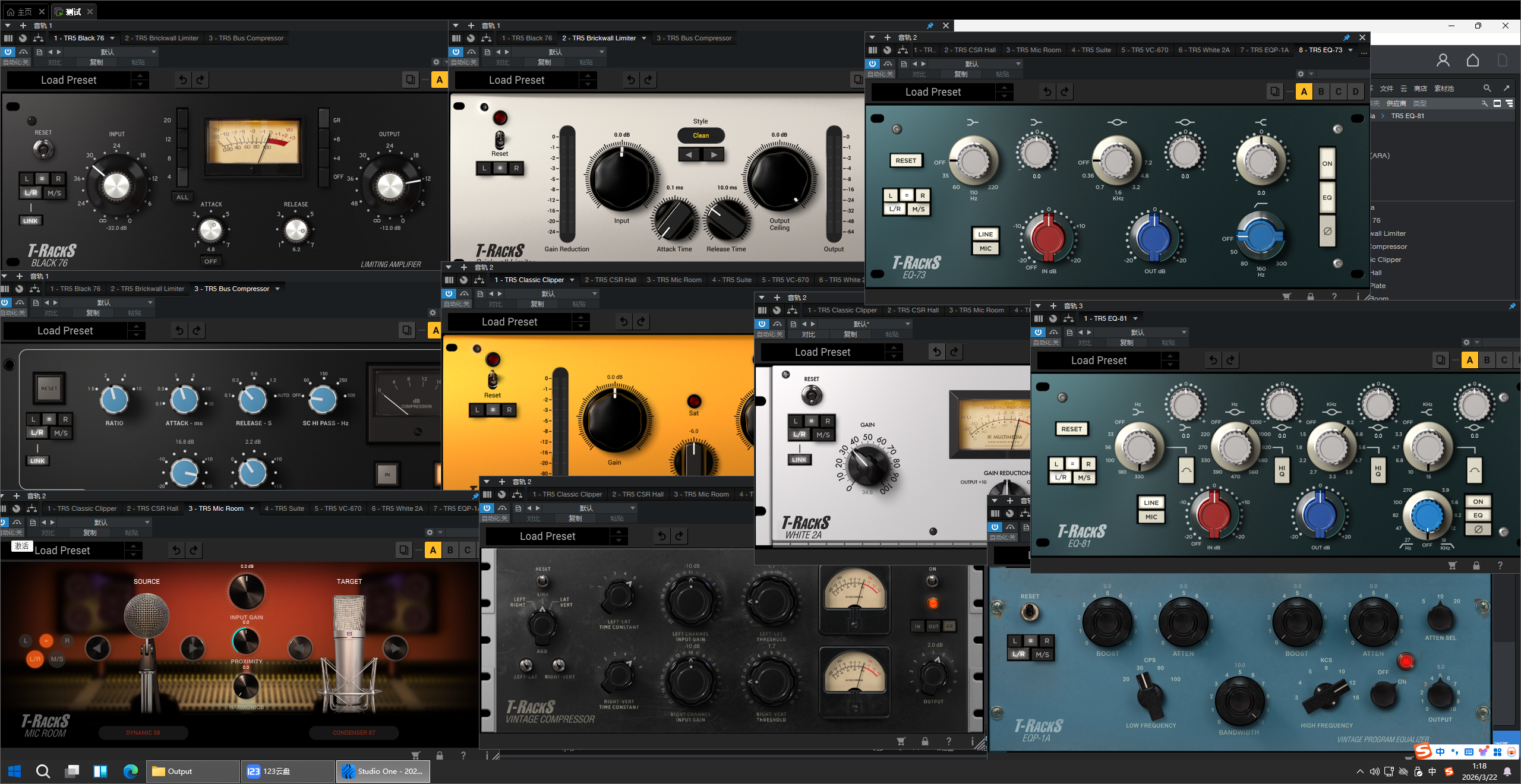This screenshot has height=784, width=1521.
Task: Click the MIC button on EQ-73
Action: [x=985, y=249]
